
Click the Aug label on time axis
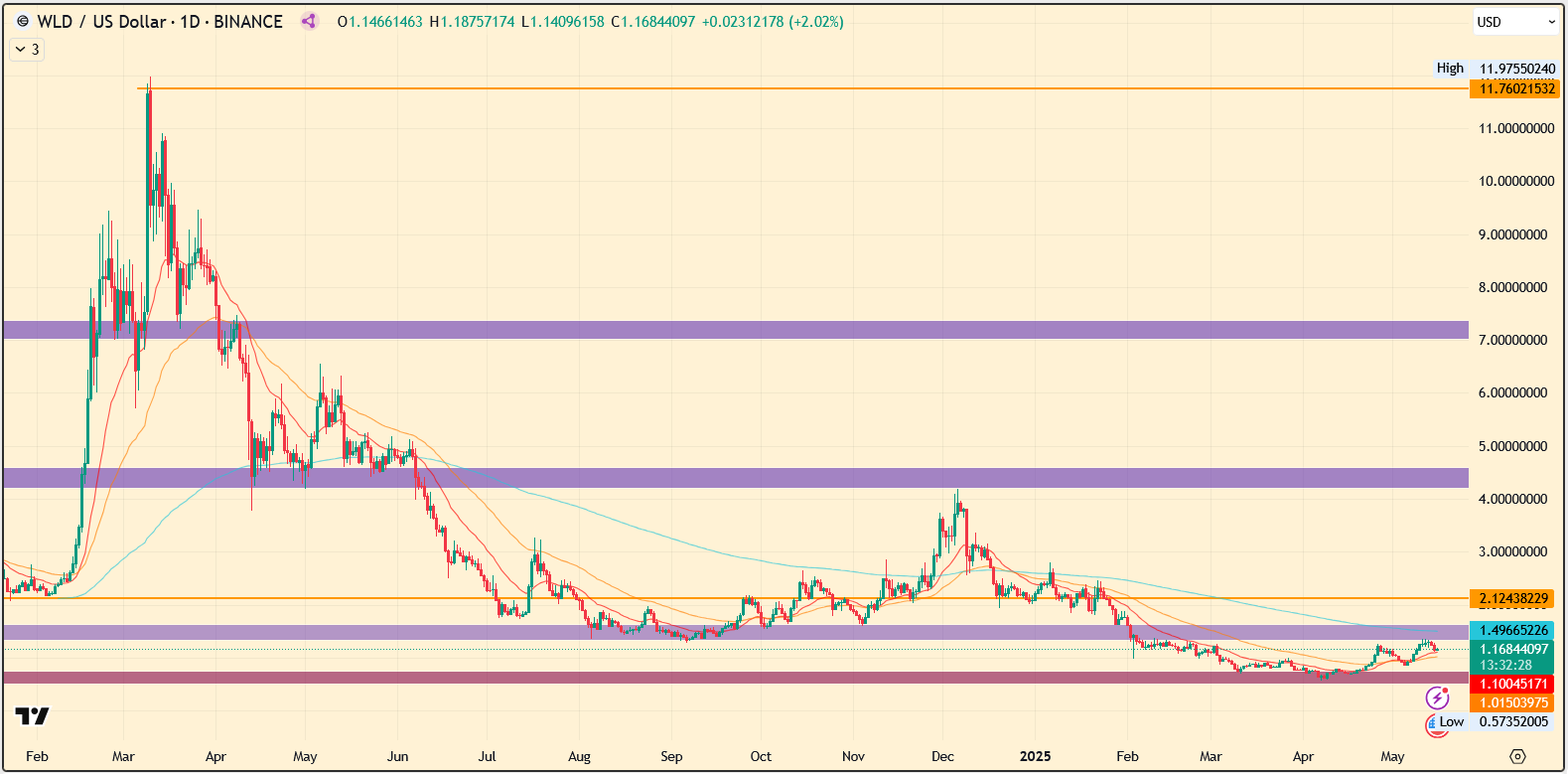(579, 756)
